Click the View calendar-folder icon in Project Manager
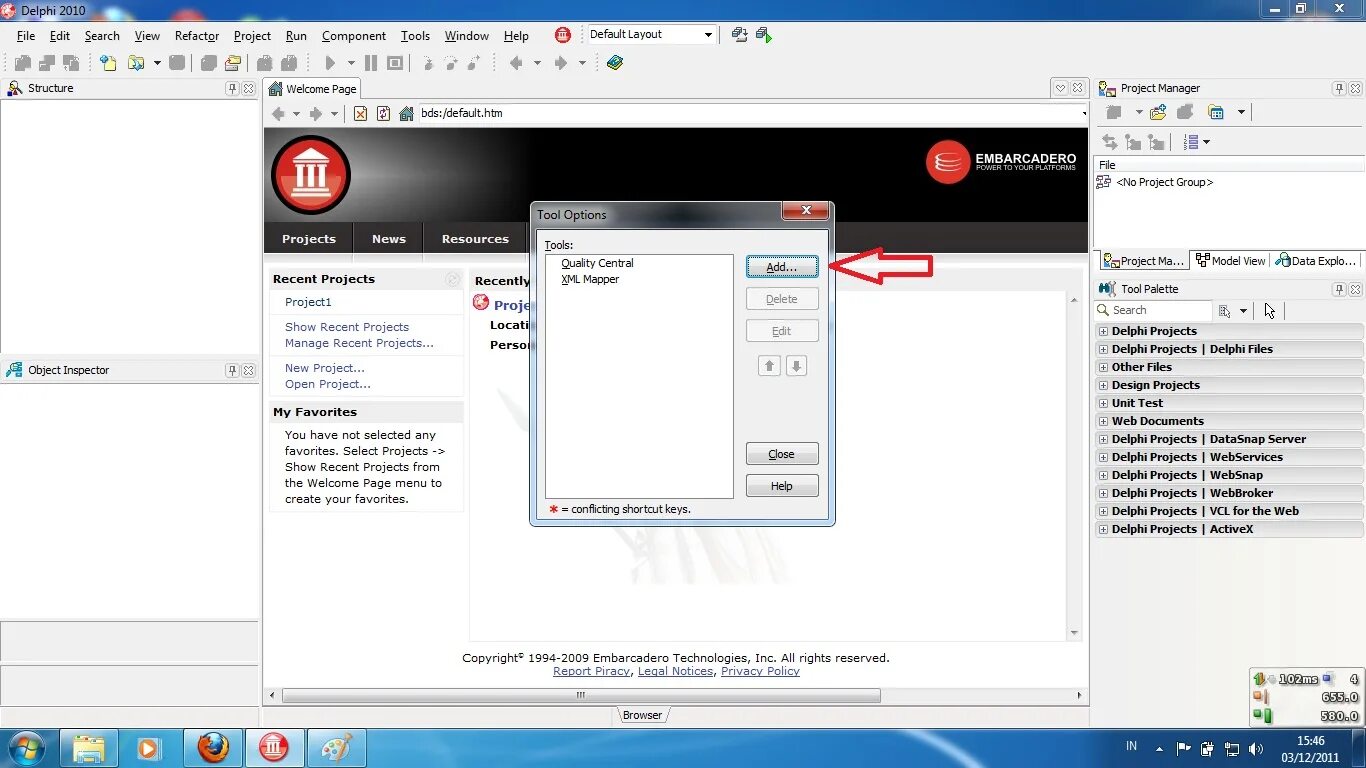The image size is (1366, 768). click(1216, 112)
